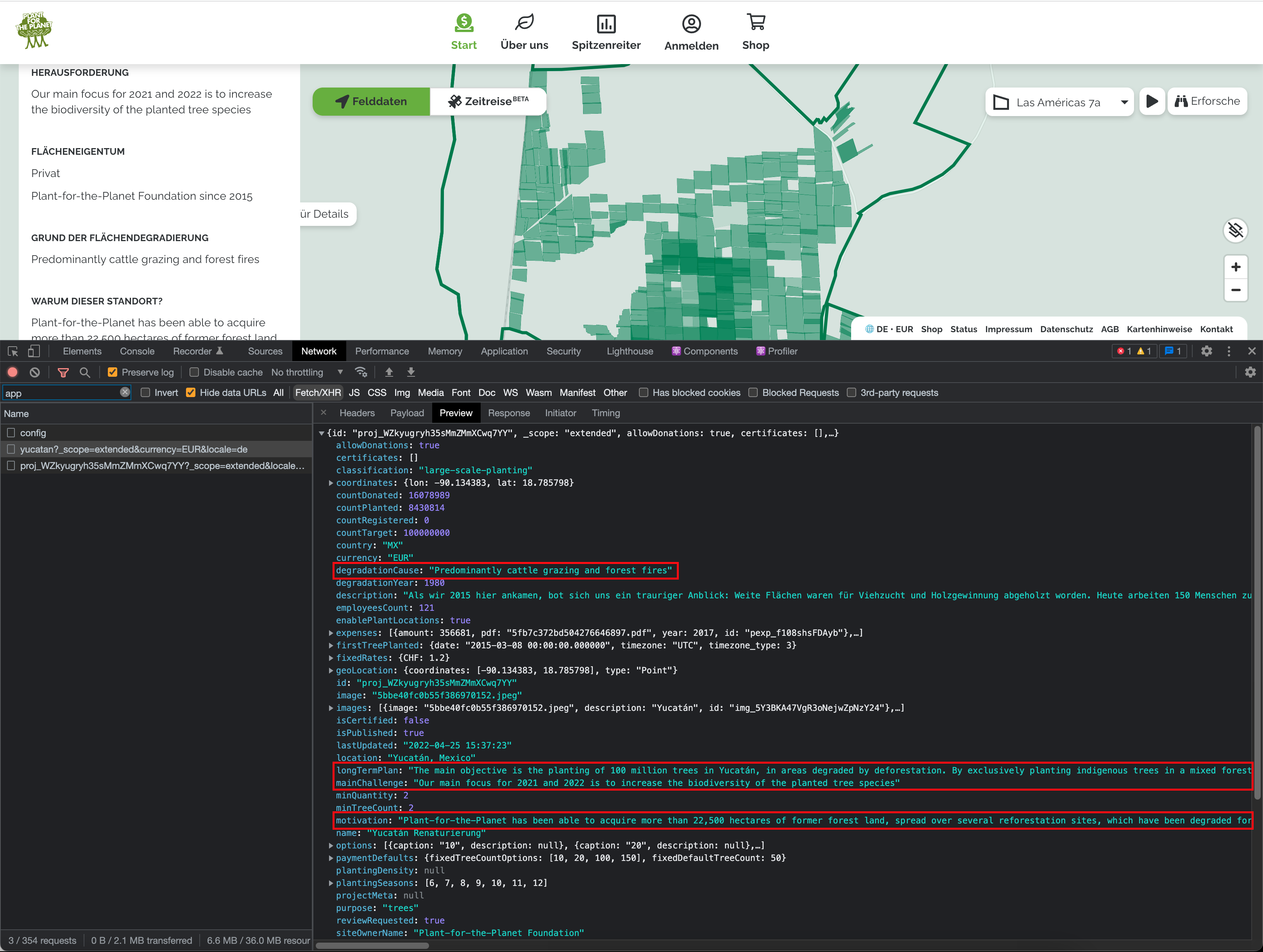
Task: Filter requests by Fetch/XHR
Action: 318,392
